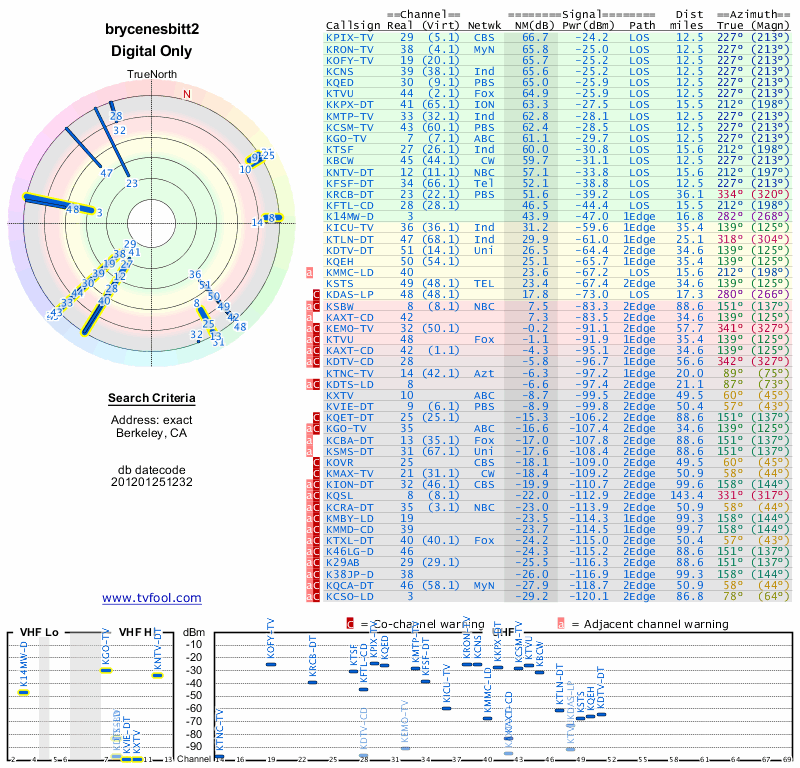The image size is (800, 768).
Task: Click the KCSO-LD callsign
Action: coord(349,597)
